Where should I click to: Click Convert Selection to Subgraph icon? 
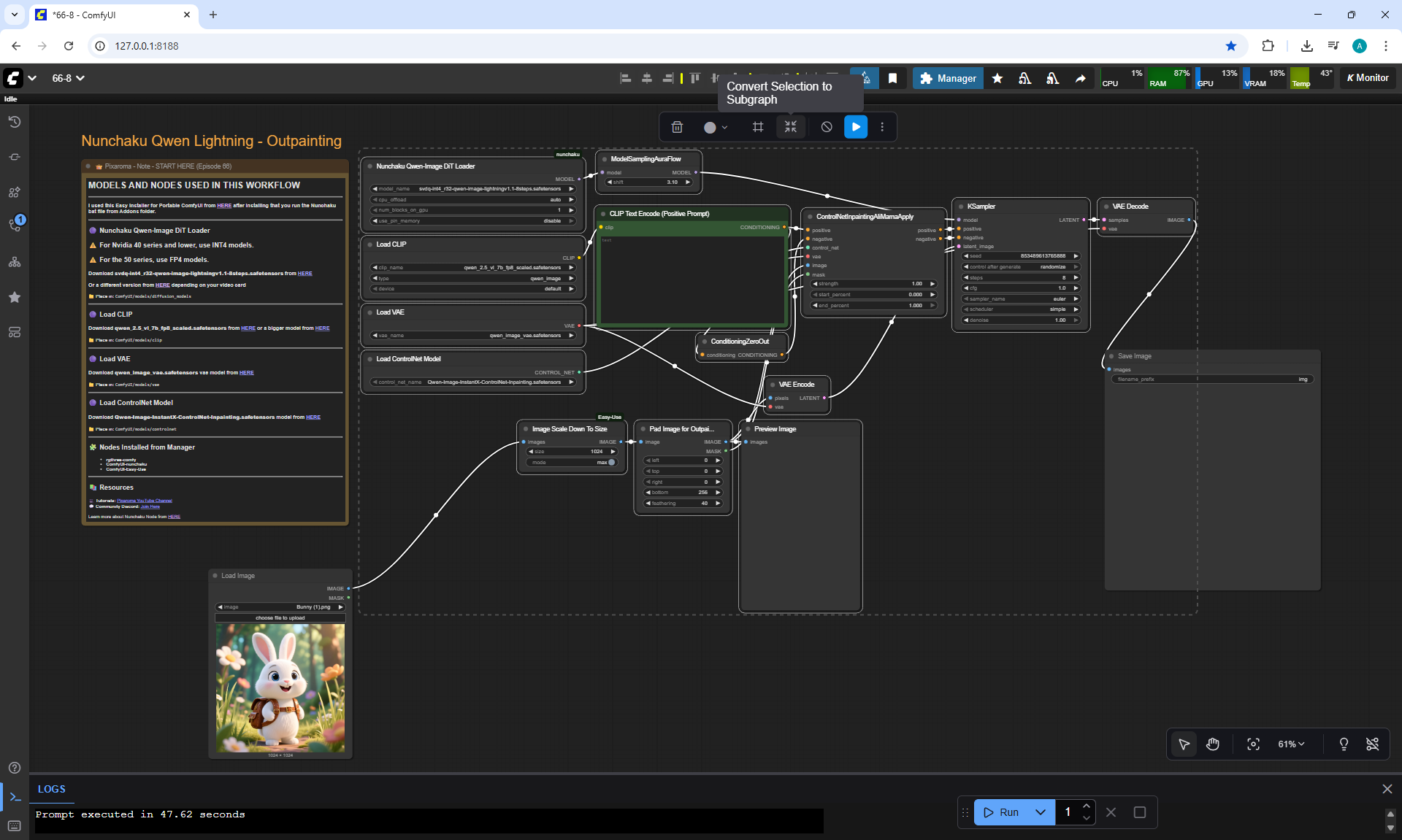click(x=791, y=127)
